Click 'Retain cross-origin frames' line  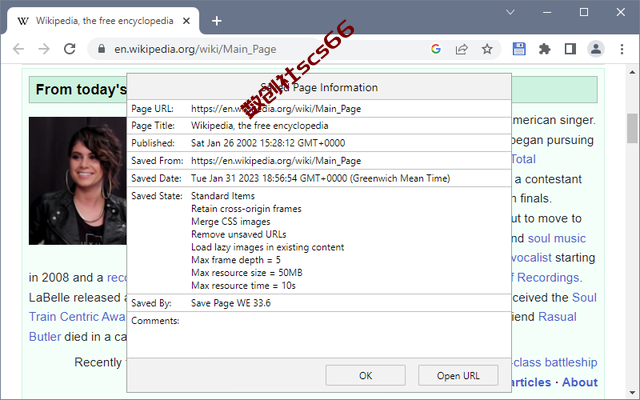[246, 209]
